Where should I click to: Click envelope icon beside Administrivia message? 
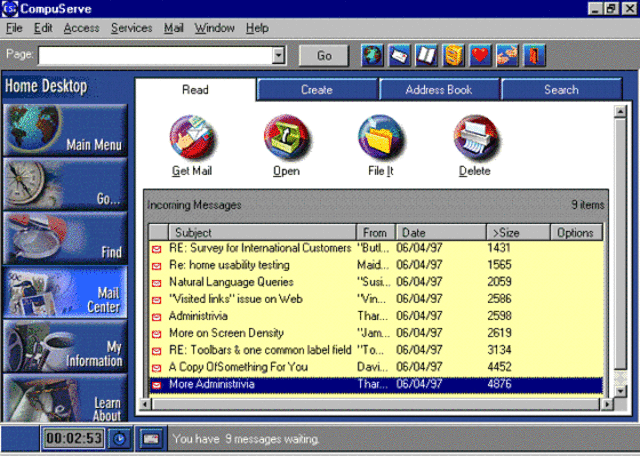pos(157,317)
